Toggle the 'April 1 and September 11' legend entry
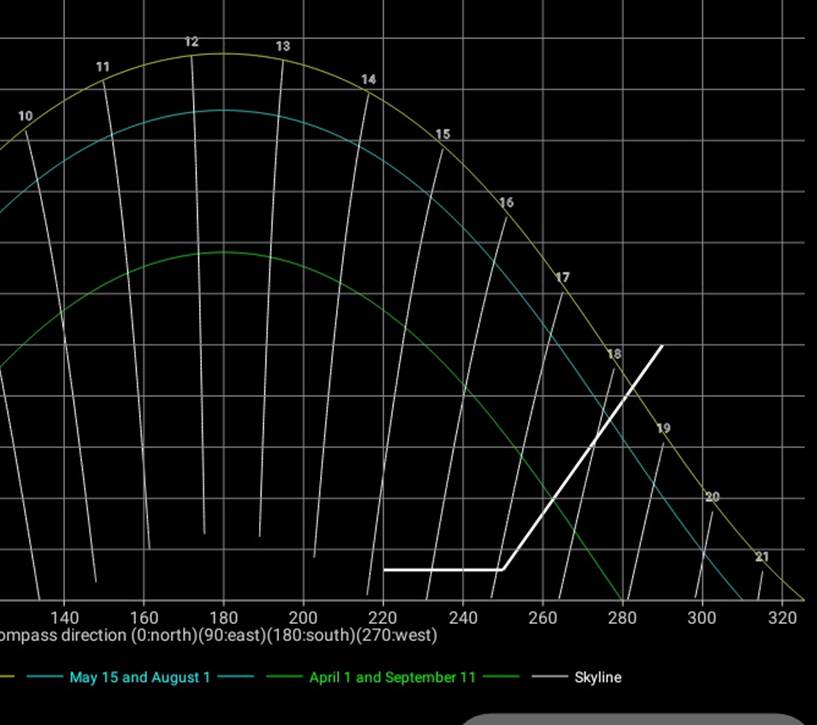The image size is (817, 725). (392, 677)
